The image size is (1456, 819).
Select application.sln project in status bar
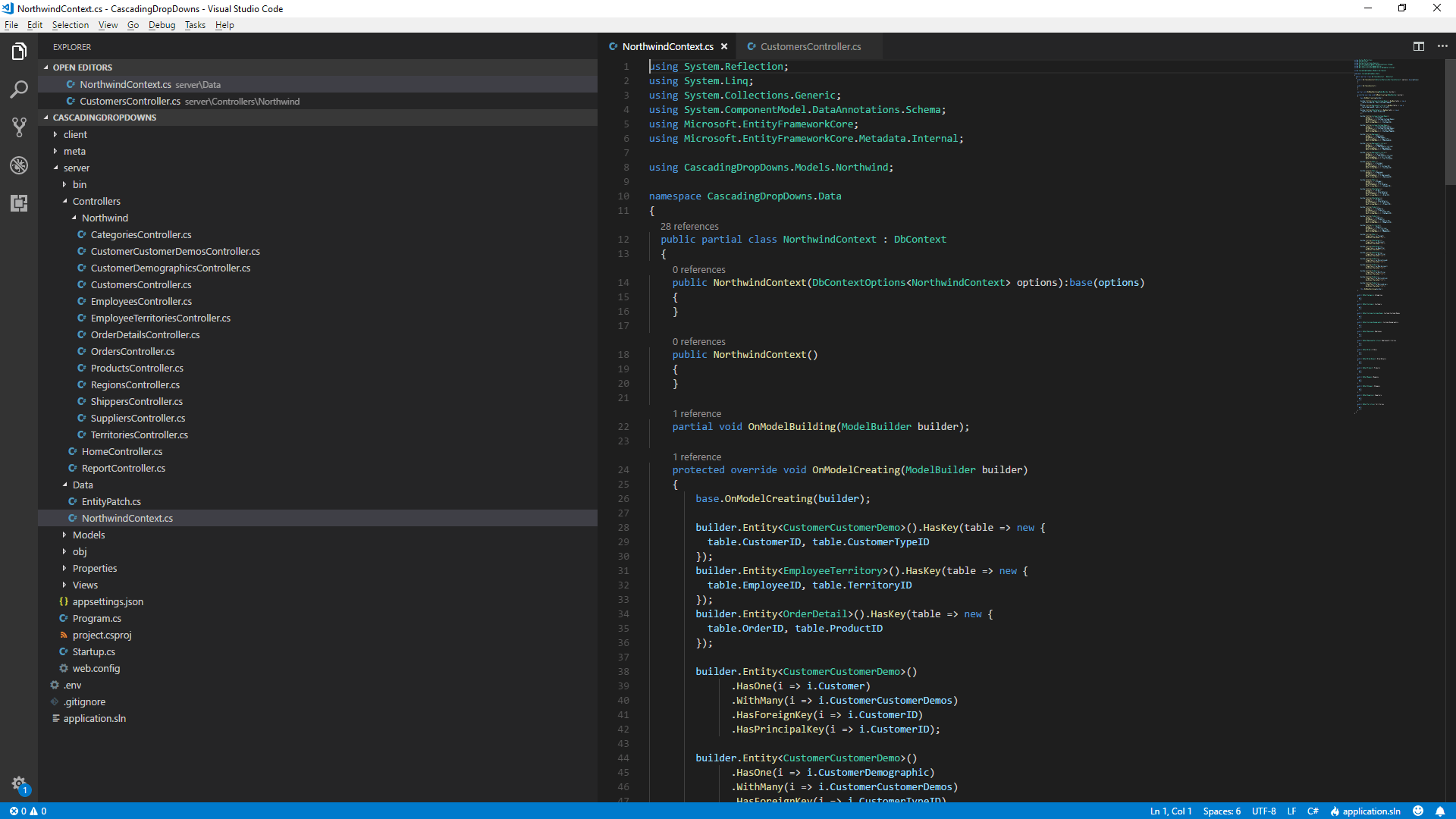pyautogui.click(x=1365, y=811)
